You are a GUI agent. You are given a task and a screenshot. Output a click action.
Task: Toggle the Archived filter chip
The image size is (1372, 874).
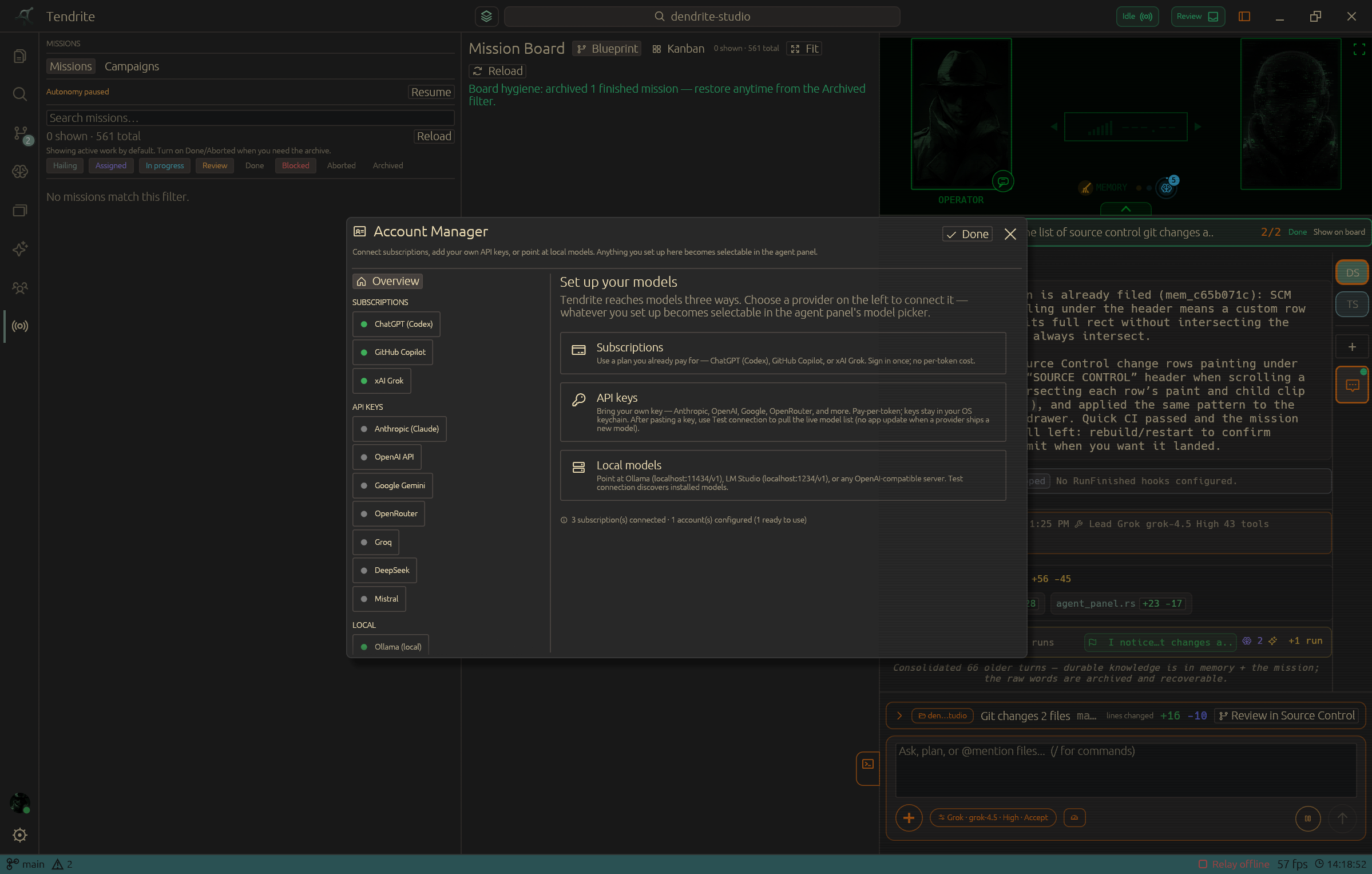[388, 166]
